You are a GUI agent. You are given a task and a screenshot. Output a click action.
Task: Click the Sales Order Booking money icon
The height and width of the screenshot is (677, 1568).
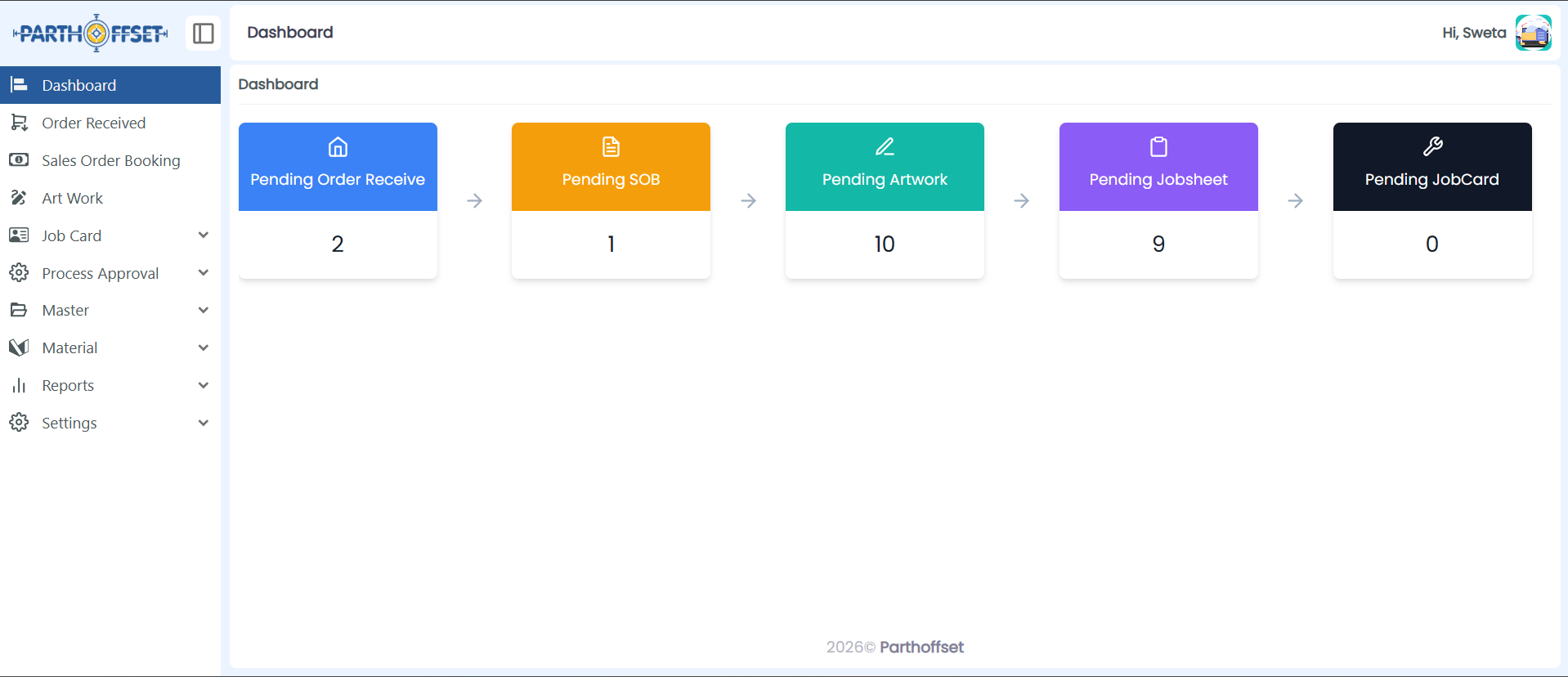pos(19,160)
